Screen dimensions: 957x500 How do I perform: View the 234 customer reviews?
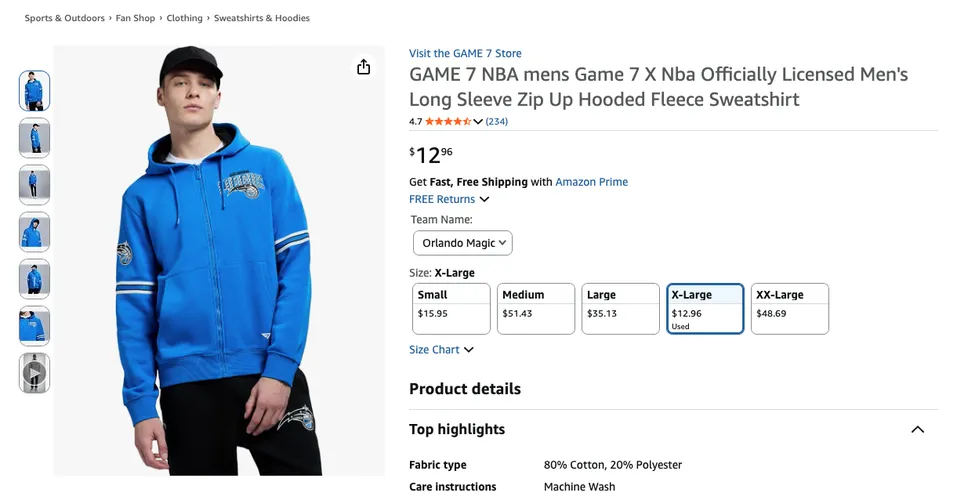point(497,121)
